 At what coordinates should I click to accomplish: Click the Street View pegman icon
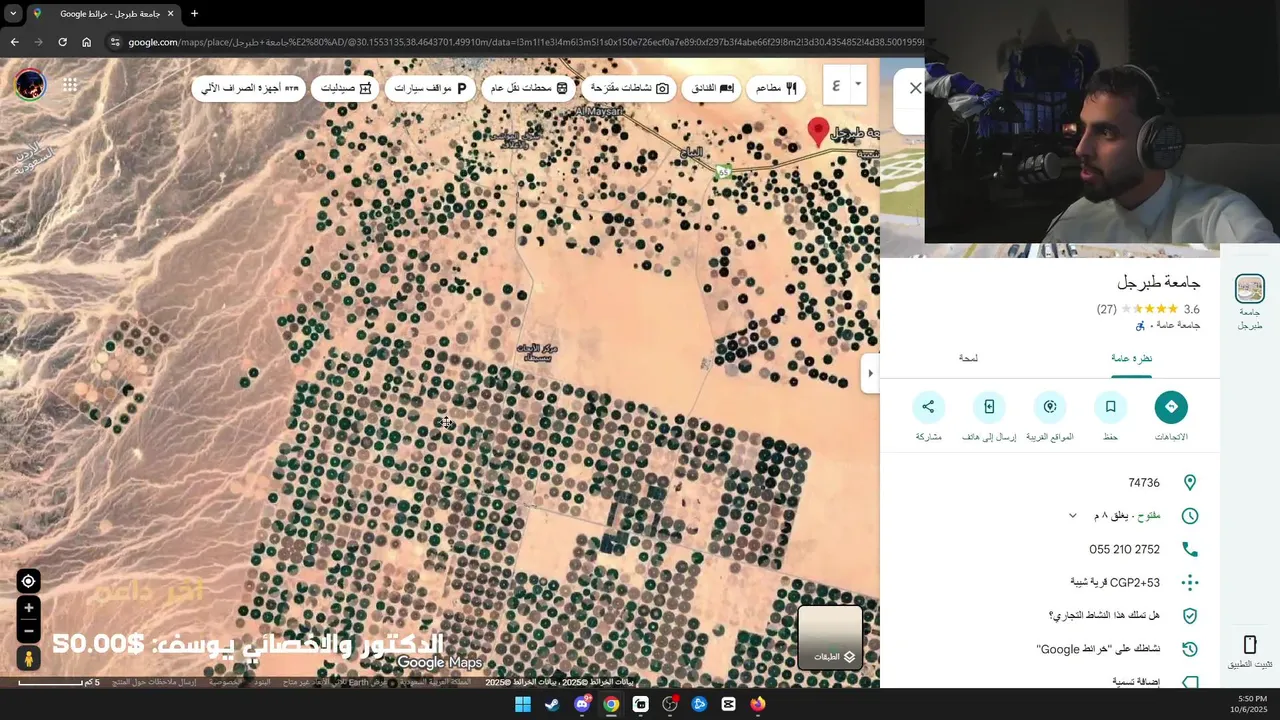pyautogui.click(x=29, y=659)
